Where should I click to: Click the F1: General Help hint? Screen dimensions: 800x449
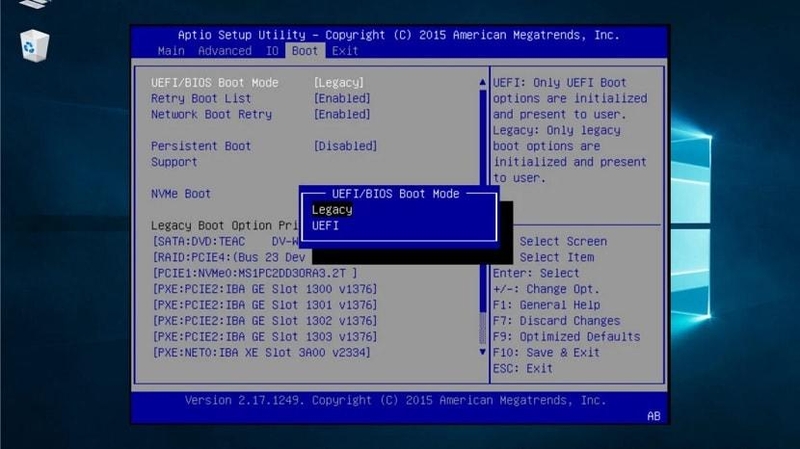(x=546, y=305)
